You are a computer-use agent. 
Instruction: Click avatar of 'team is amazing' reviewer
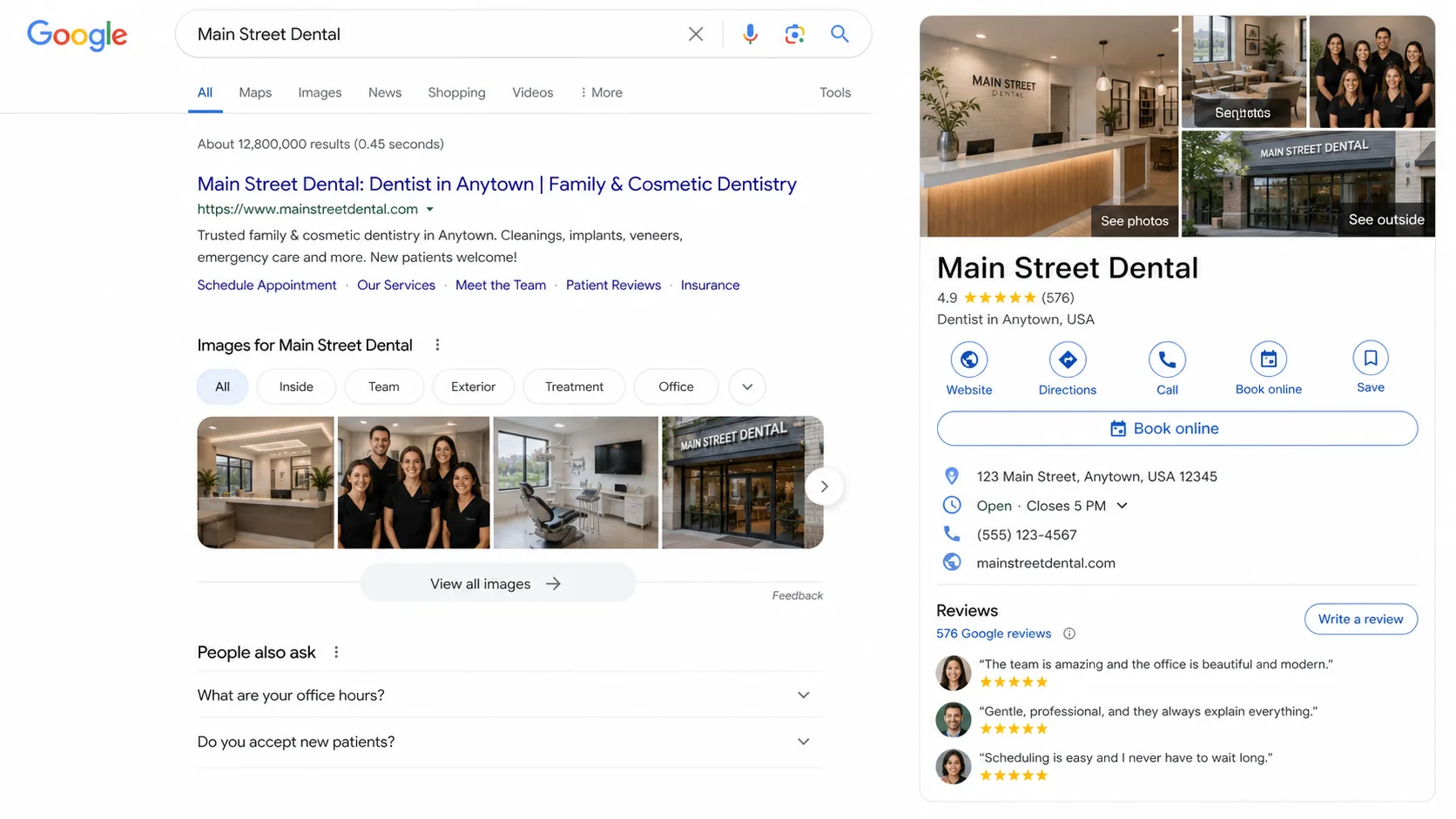(954, 673)
